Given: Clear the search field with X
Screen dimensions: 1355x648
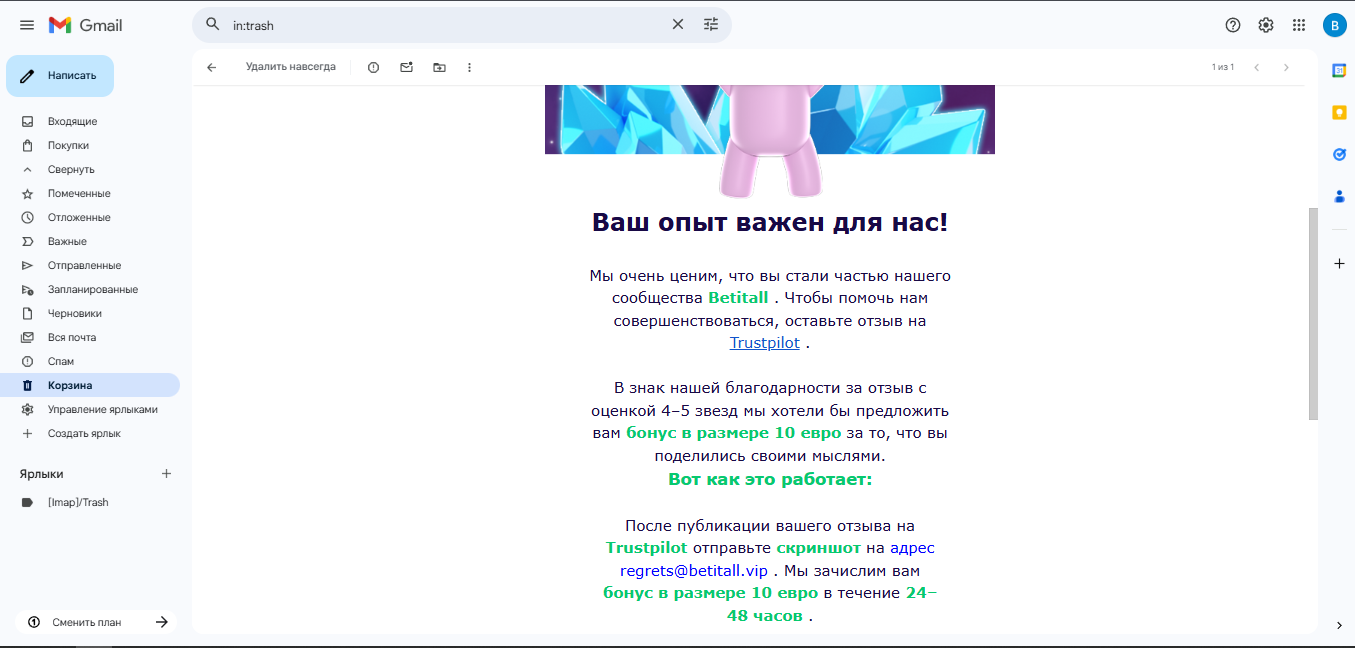Looking at the screenshot, I should [x=677, y=25].
